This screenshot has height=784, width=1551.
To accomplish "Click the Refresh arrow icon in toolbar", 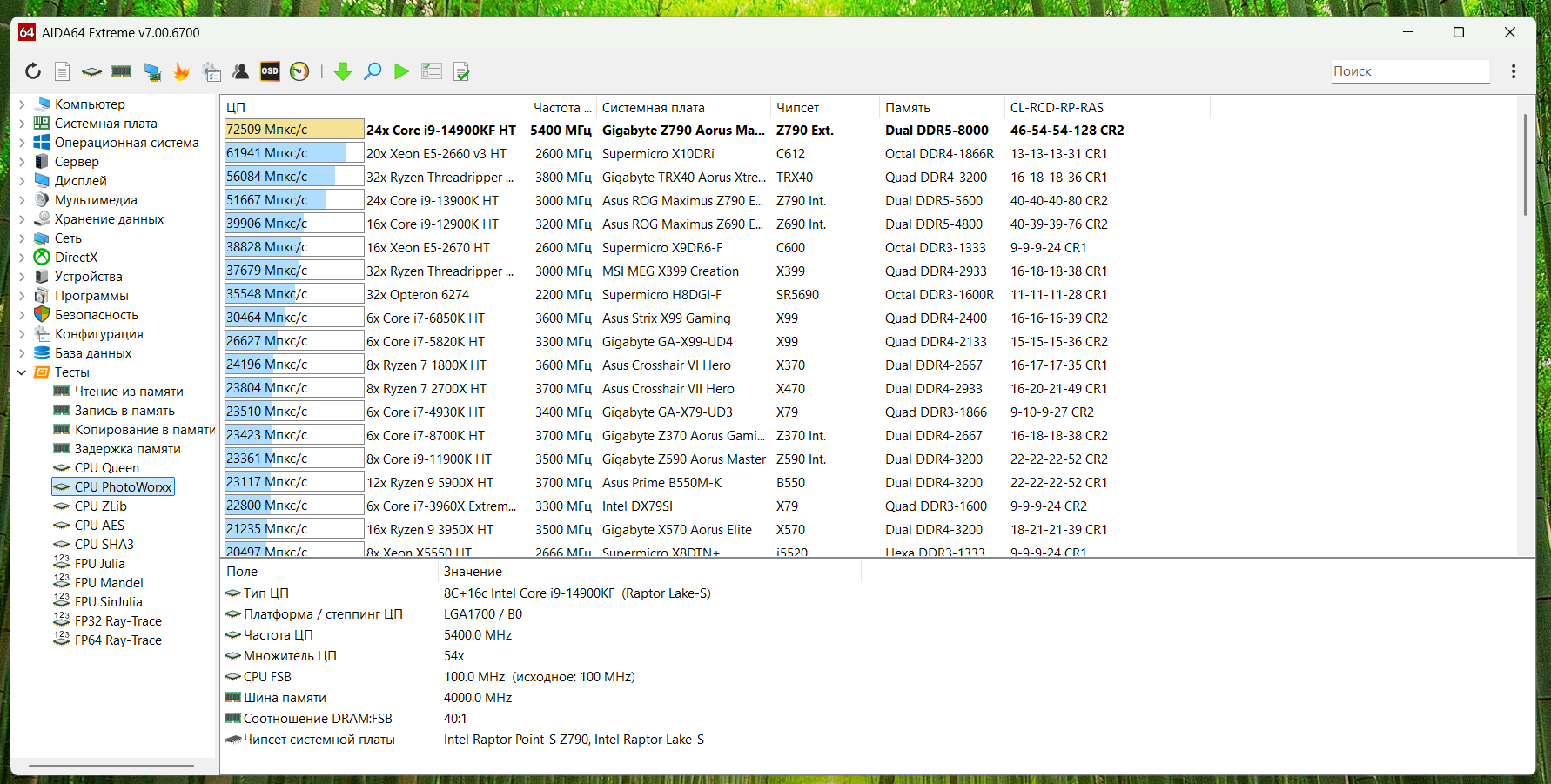I will pyautogui.click(x=32, y=71).
